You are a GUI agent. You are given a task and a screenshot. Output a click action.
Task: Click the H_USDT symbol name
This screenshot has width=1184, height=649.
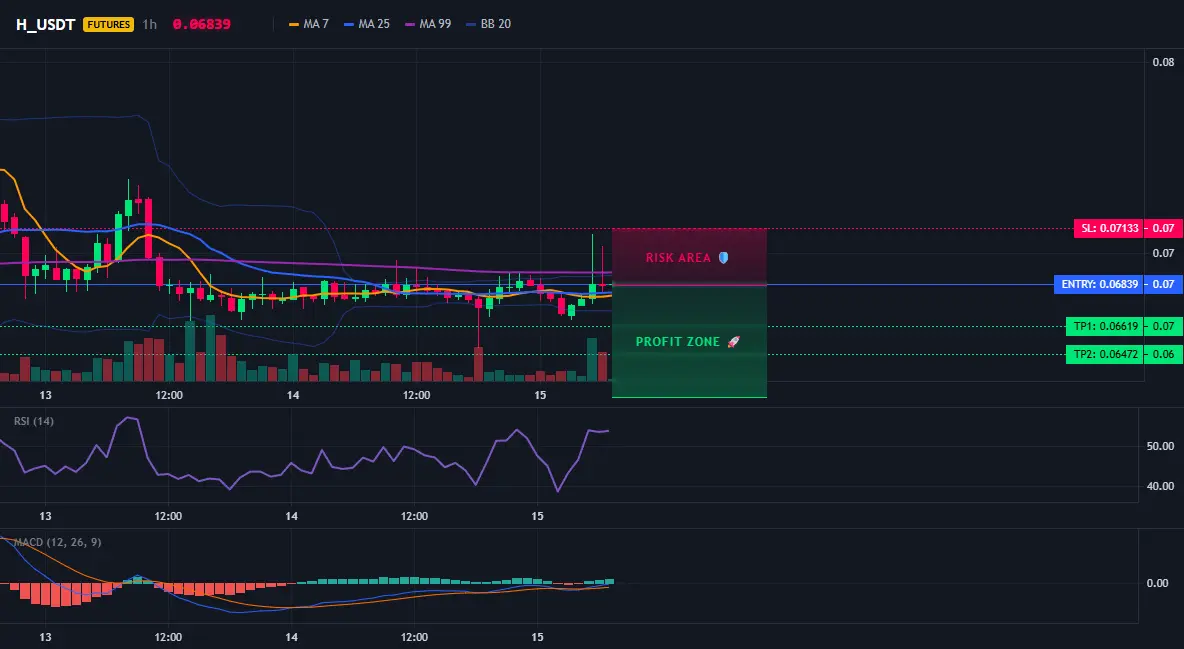[45, 24]
